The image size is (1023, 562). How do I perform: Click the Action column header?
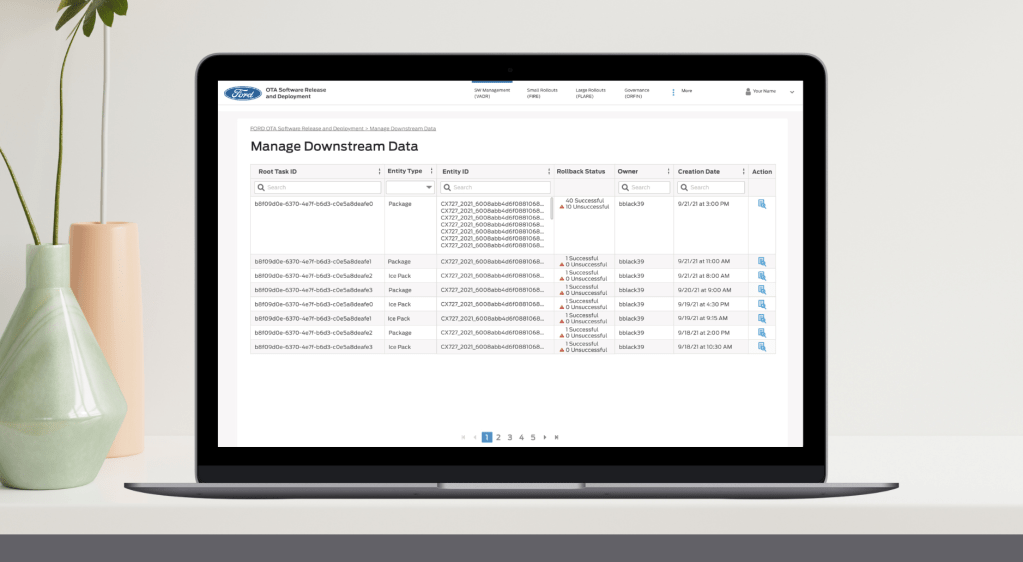pyautogui.click(x=762, y=172)
